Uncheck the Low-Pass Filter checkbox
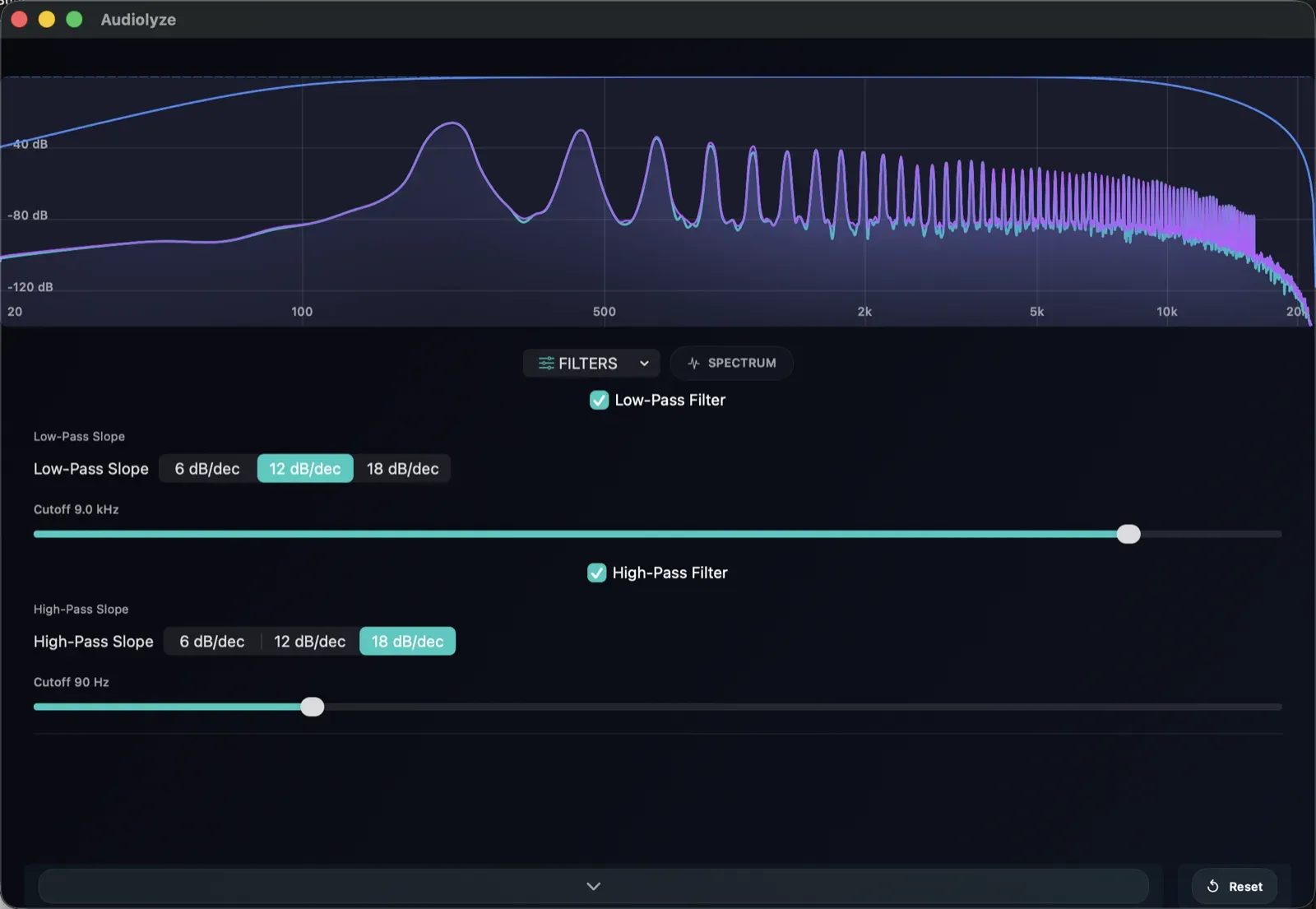 599,401
